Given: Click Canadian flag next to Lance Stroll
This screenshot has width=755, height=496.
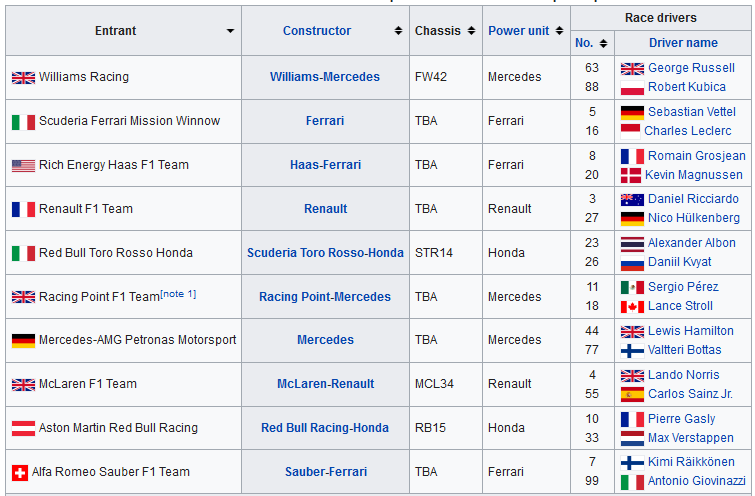Looking at the screenshot, I should 632,307.
